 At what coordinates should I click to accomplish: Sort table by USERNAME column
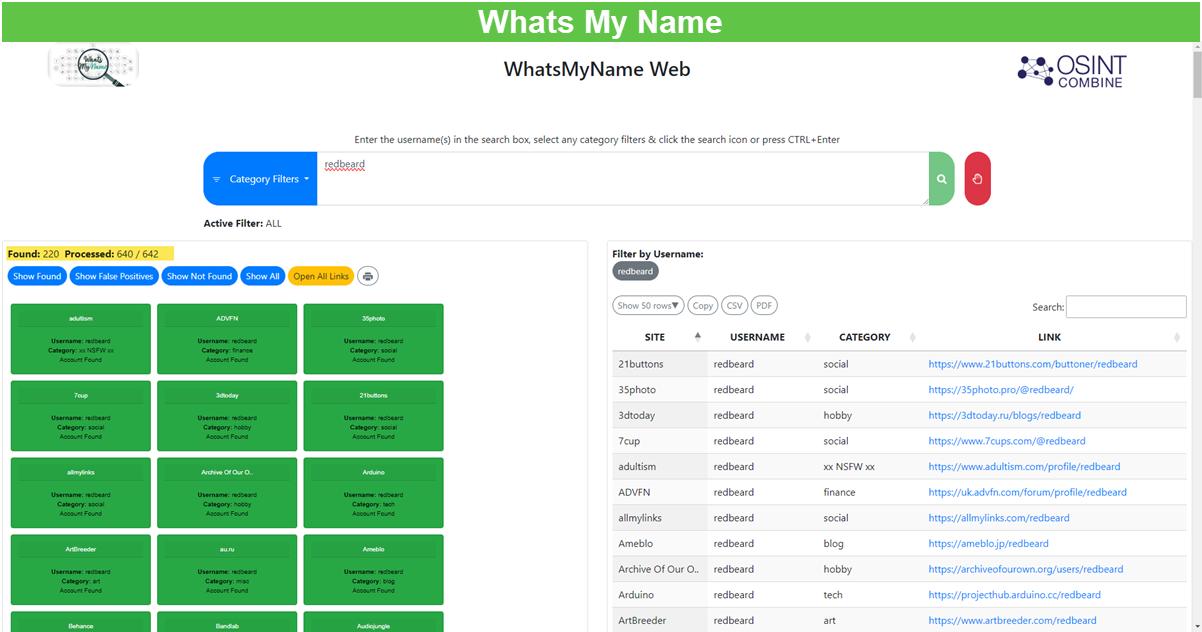tap(762, 337)
